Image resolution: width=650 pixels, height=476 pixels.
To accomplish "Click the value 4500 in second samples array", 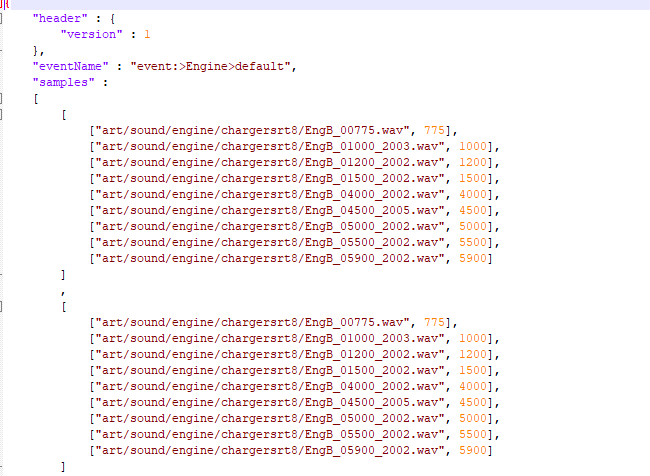I will [473, 403].
